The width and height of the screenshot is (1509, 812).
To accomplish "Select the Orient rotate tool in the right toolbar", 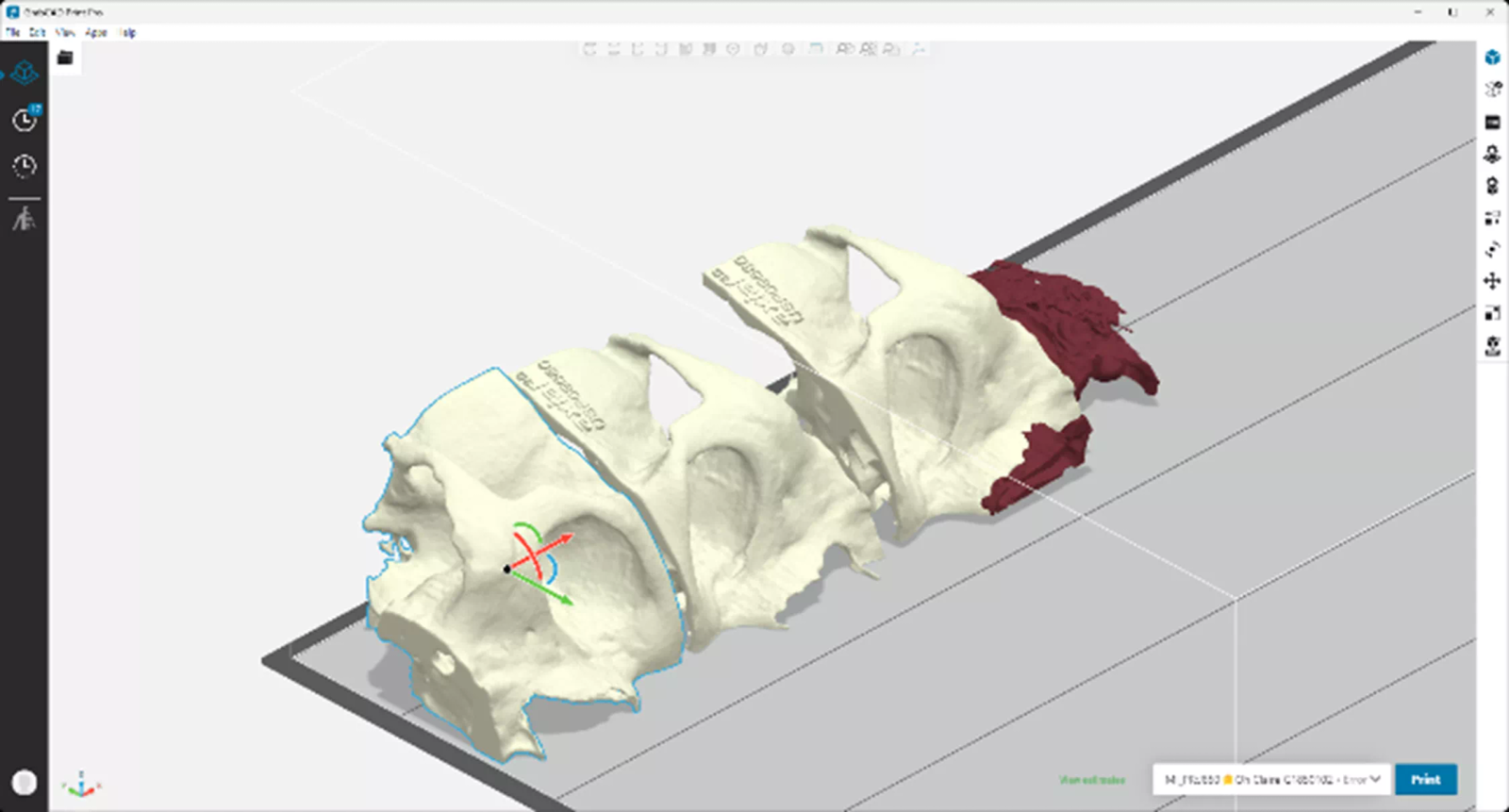I will tap(1492, 250).
